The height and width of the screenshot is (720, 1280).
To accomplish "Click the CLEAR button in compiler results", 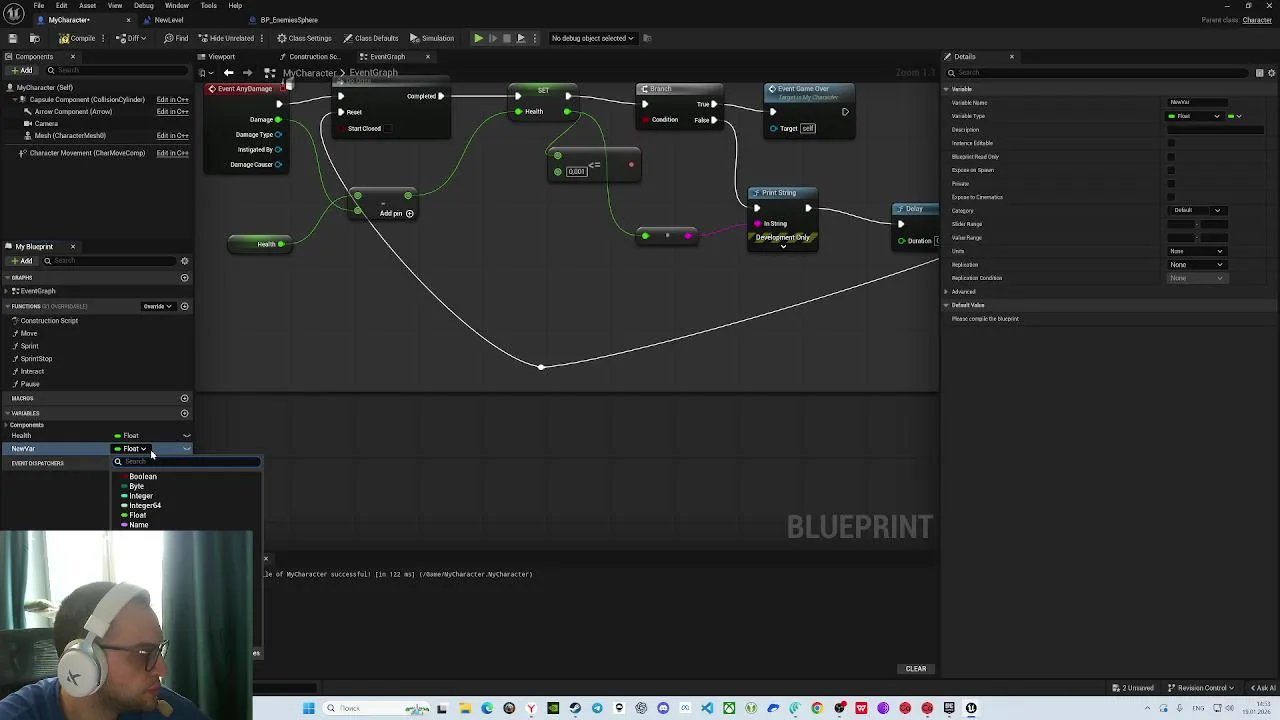I will point(916,669).
